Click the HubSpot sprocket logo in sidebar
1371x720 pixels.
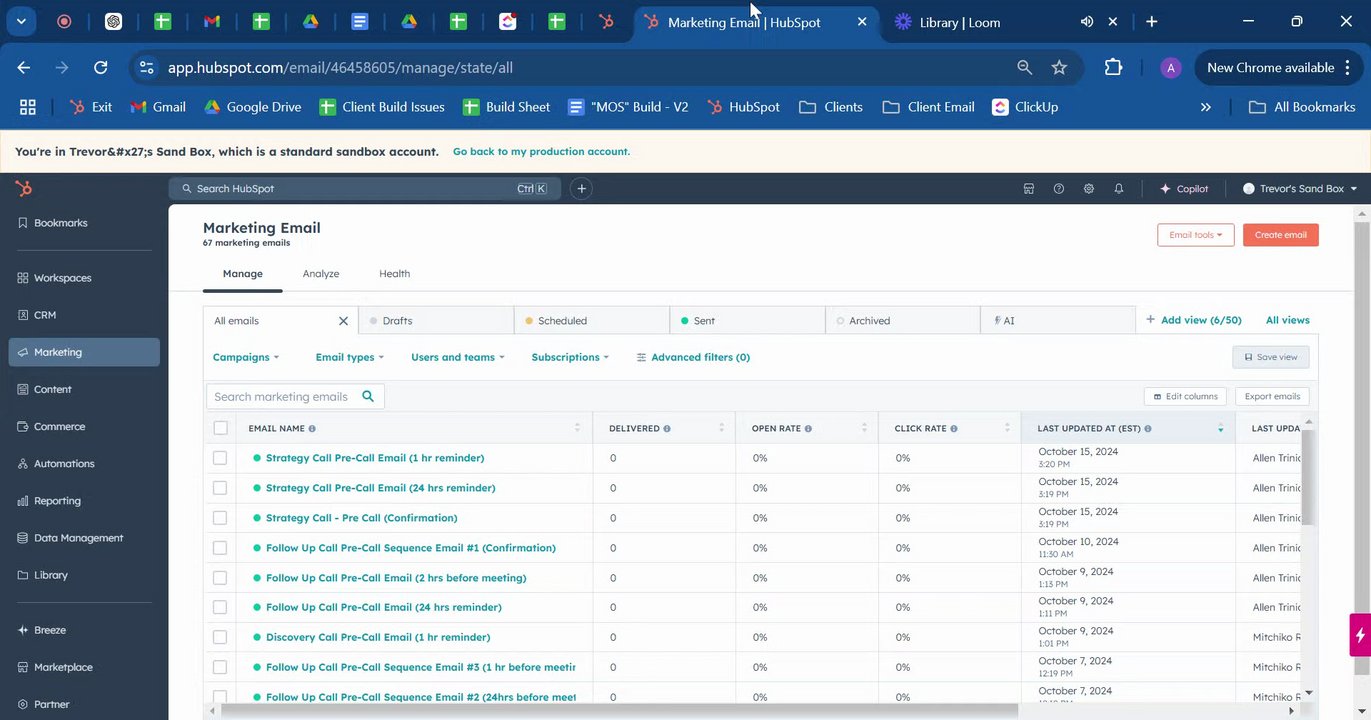click(24, 188)
